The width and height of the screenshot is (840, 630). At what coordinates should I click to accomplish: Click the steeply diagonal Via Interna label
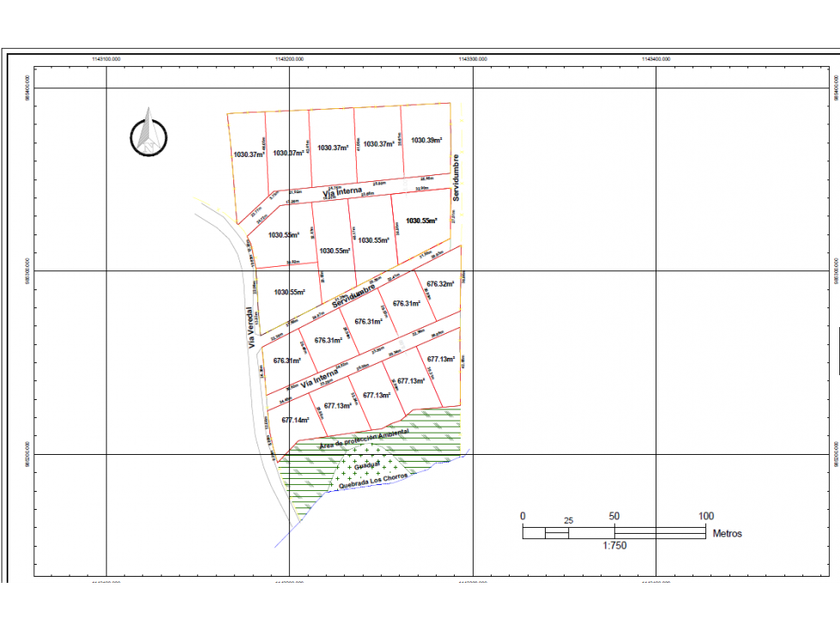pos(319,378)
